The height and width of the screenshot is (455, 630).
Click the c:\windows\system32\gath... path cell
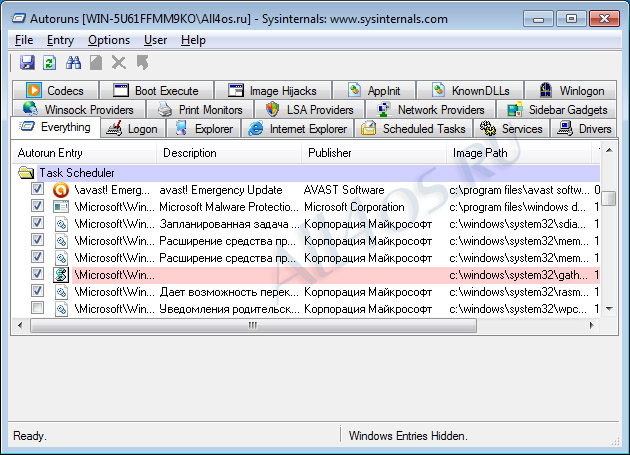tap(518, 275)
